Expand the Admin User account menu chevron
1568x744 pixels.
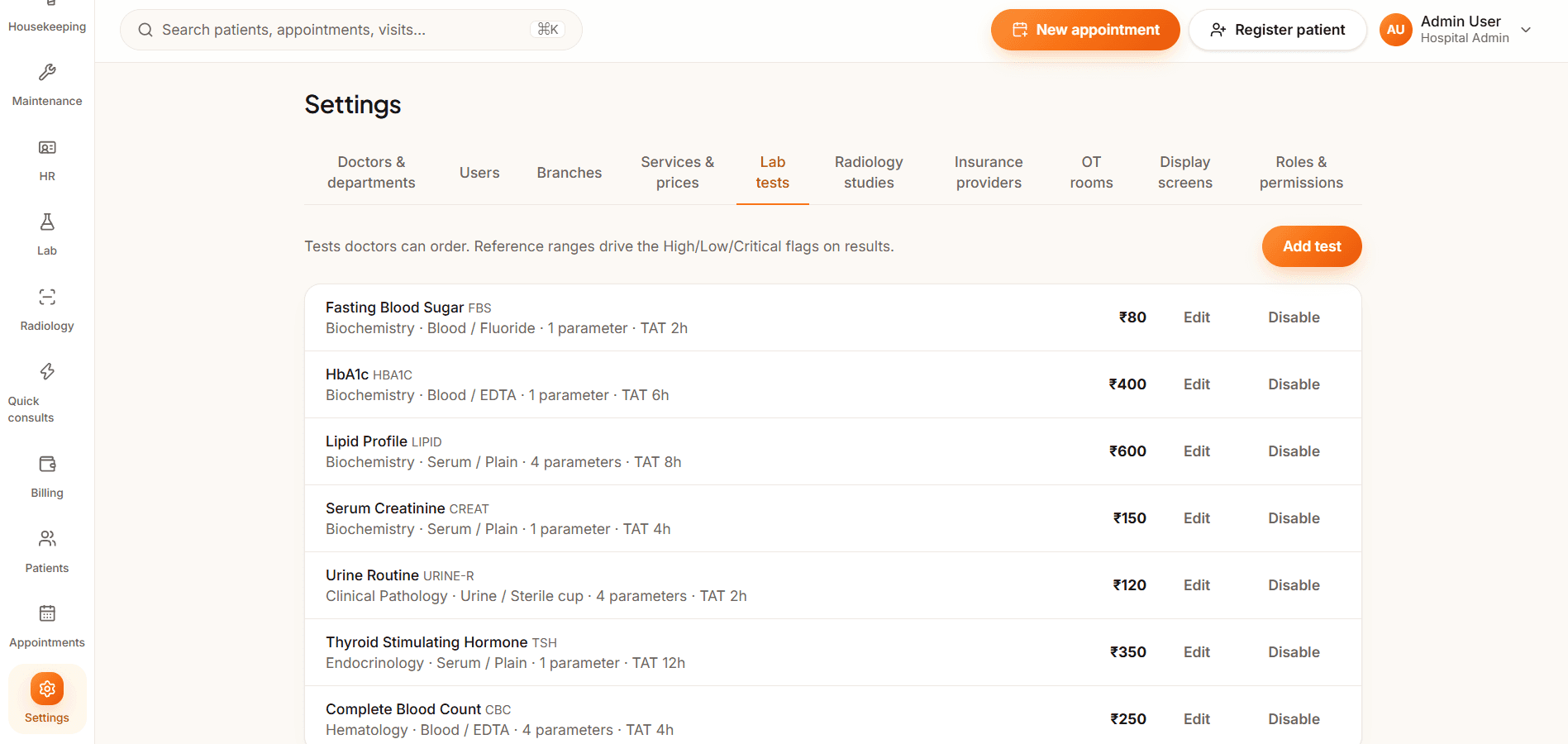click(x=1526, y=30)
